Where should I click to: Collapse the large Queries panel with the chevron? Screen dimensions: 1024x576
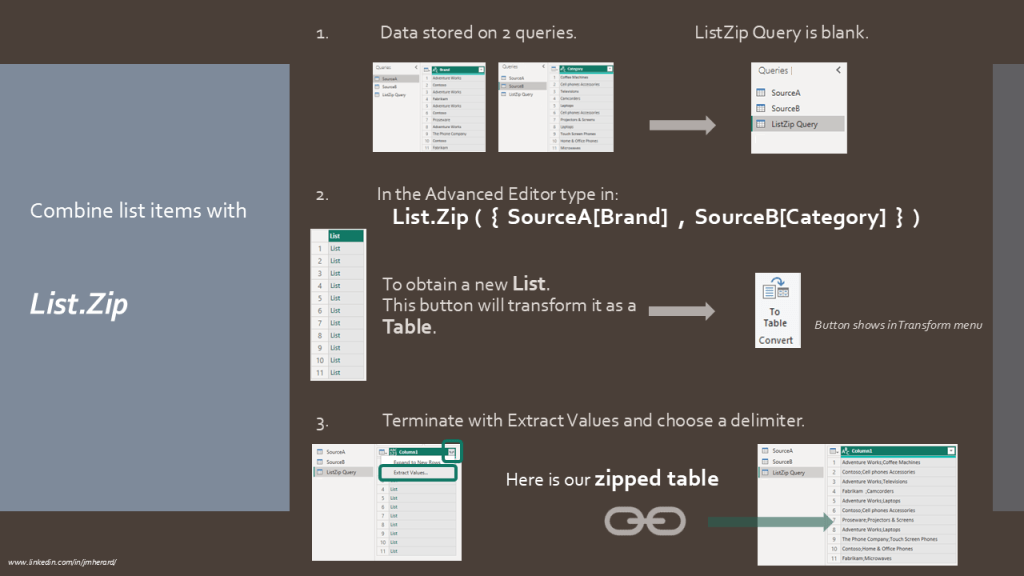[838, 71]
